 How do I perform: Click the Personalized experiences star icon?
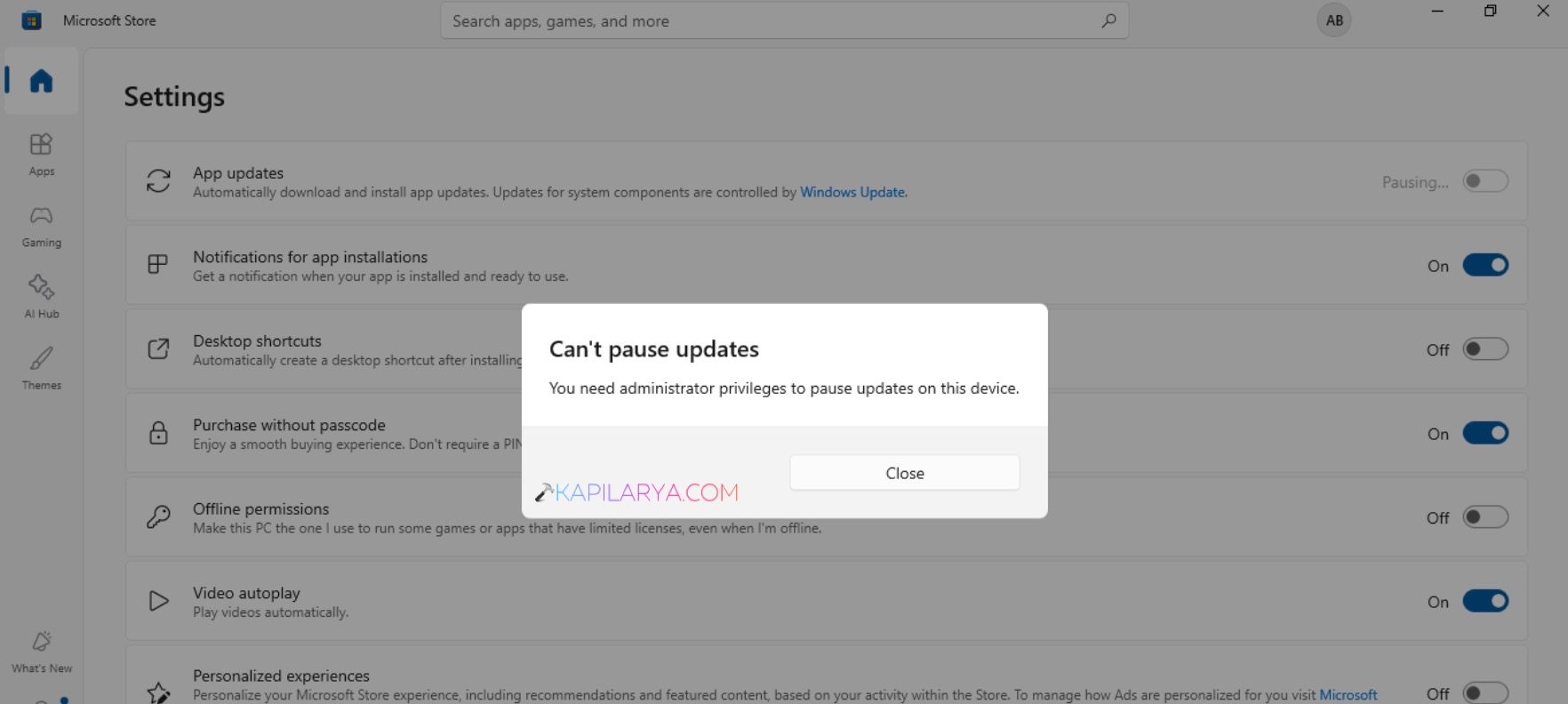(x=158, y=692)
